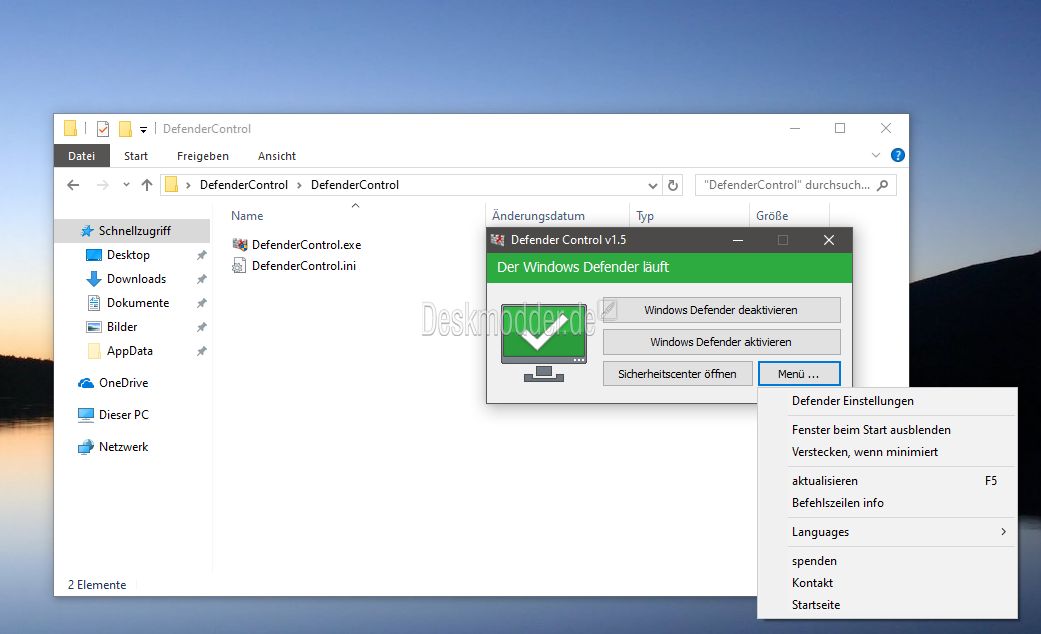This screenshot has height=634, width=1041.
Task: Click Defender Control title bar app icon
Action: [497, 240]
